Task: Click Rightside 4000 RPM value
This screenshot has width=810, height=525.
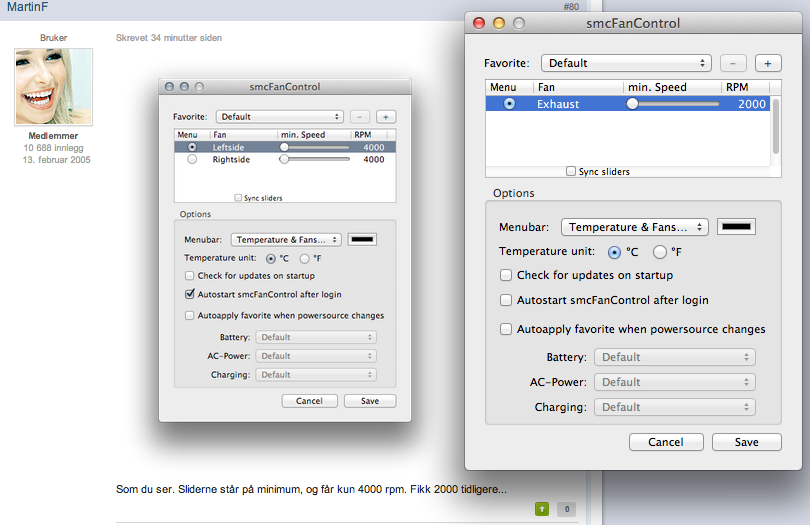Action: 373,159
